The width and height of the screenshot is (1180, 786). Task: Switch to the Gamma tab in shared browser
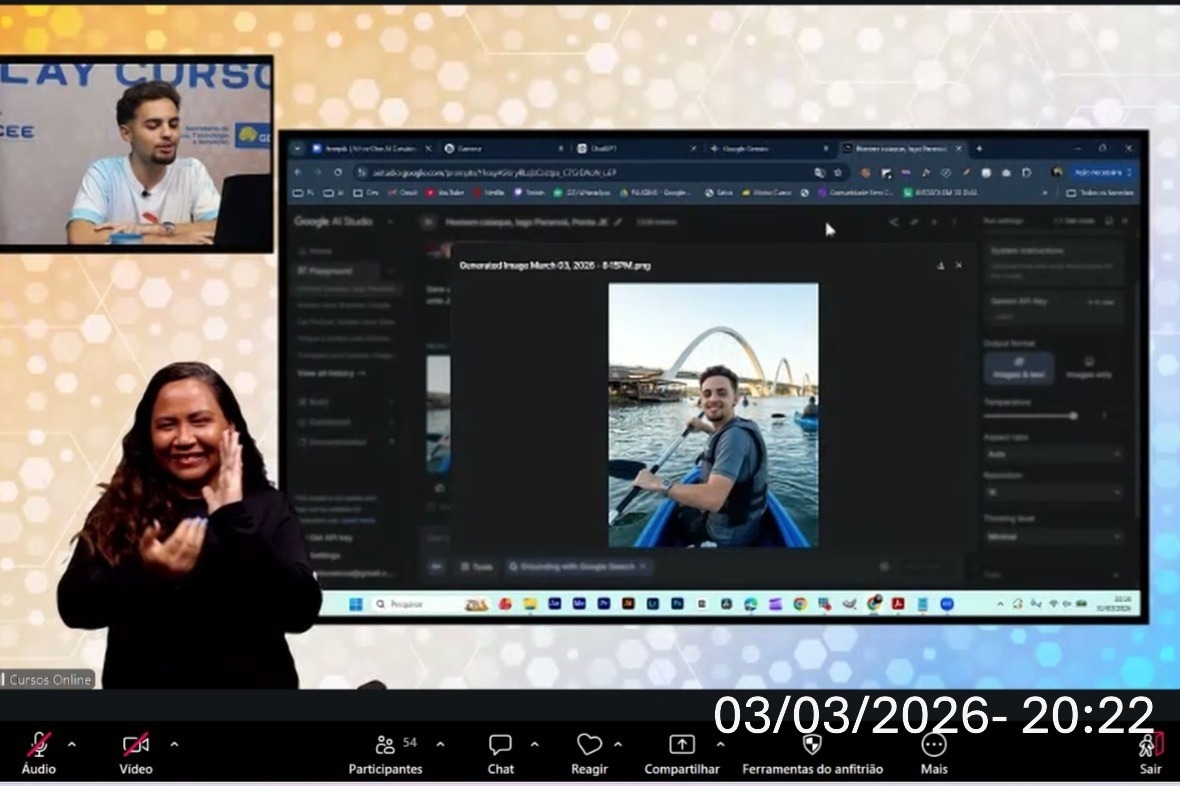[x=503, y=148]
